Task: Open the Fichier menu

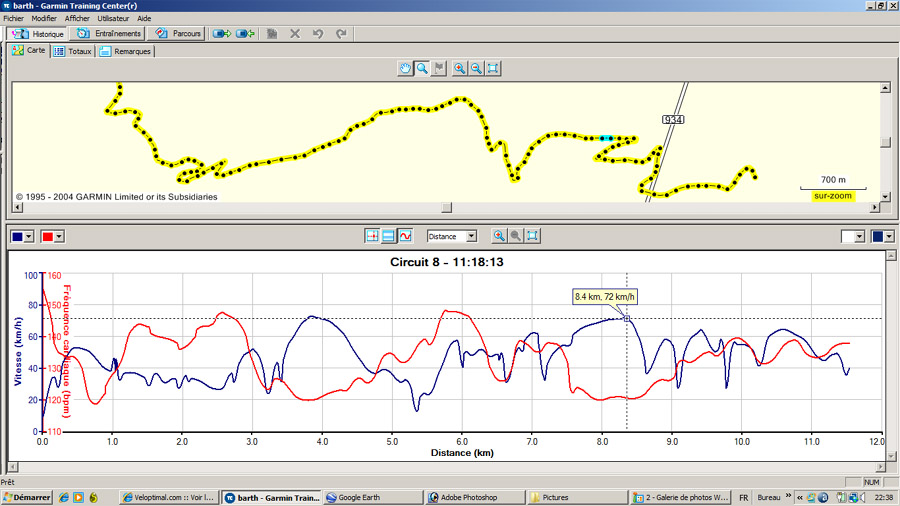Action: [x=13, y=18]
